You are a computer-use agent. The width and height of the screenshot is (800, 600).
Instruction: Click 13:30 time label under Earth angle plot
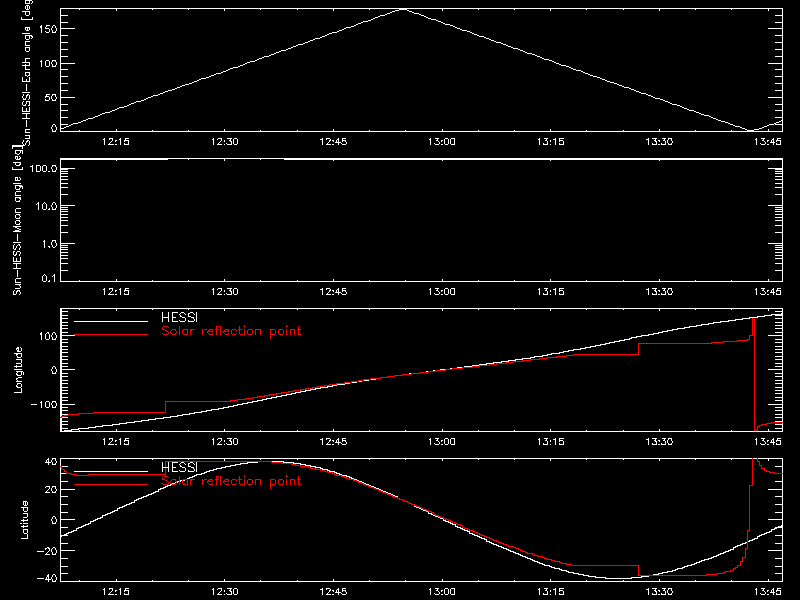pos(659,141)
